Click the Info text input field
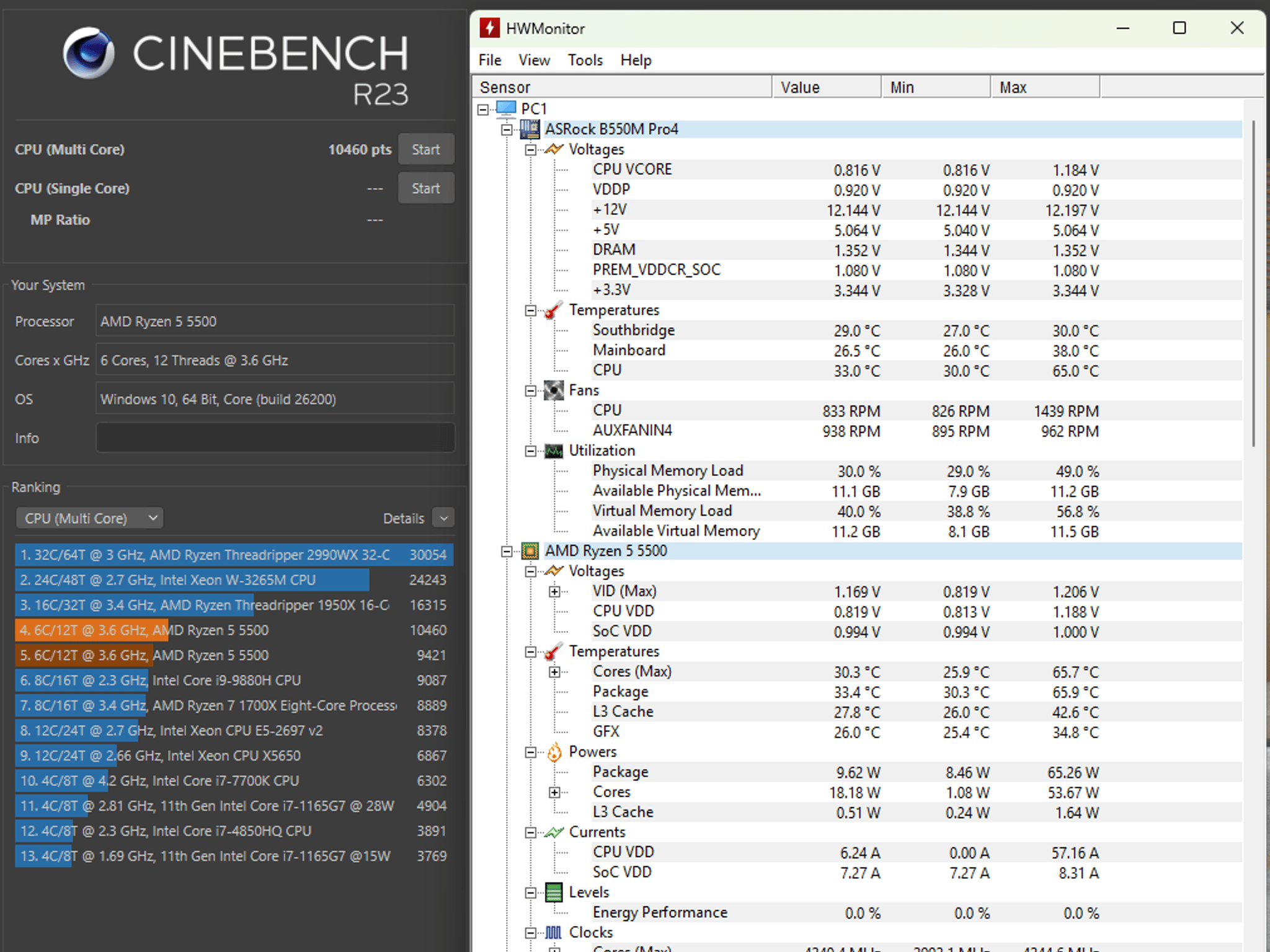 click(x=275, y=438)
